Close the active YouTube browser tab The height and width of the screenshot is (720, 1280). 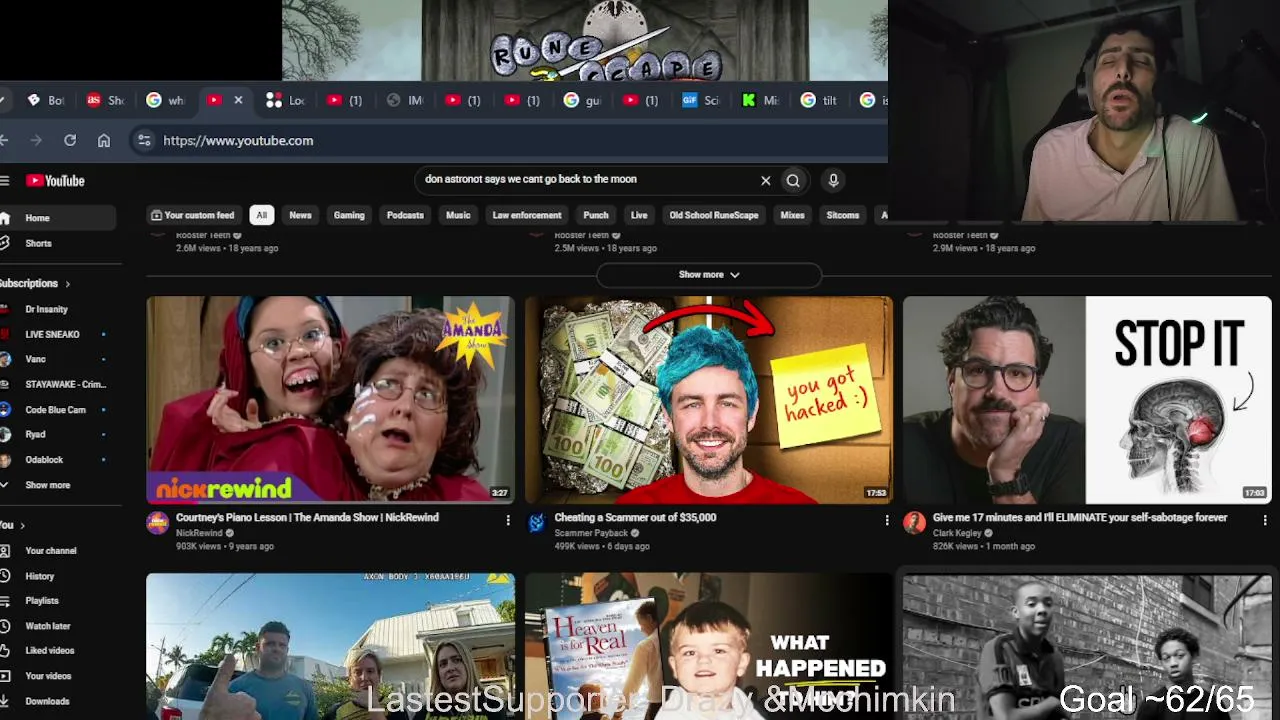pyautogui.click(x=238, y=100)
